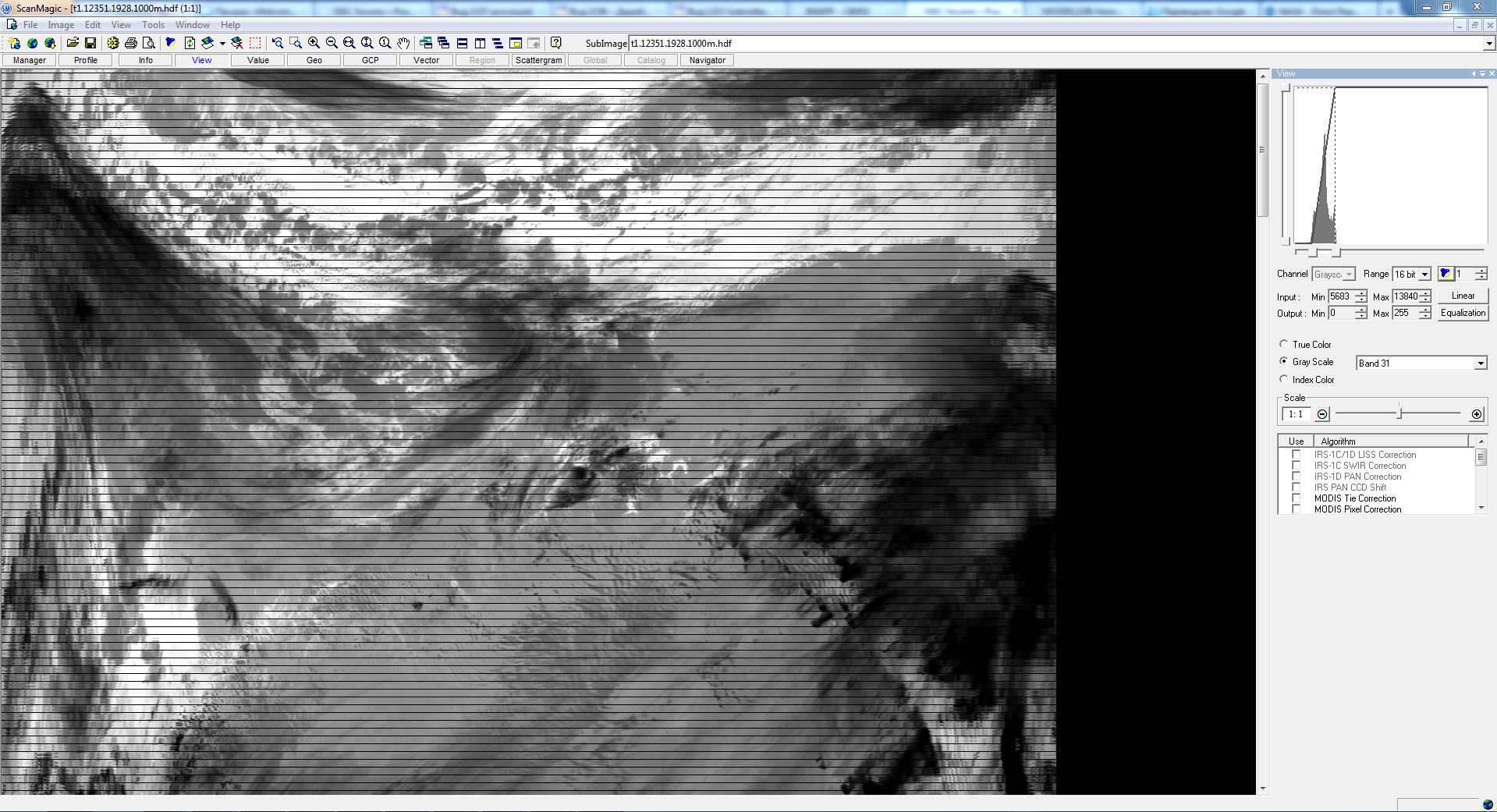The image size is (1497, 812).
Task: Click the zoom back magnifier icon
Action: 278,43
